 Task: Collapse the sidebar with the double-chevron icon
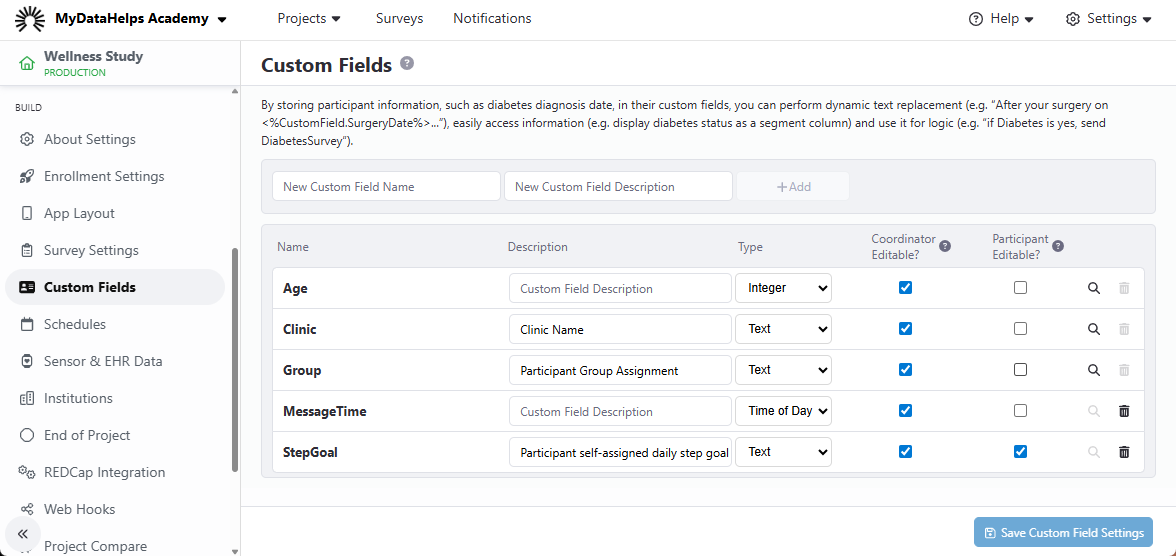(x=23, y=534)
